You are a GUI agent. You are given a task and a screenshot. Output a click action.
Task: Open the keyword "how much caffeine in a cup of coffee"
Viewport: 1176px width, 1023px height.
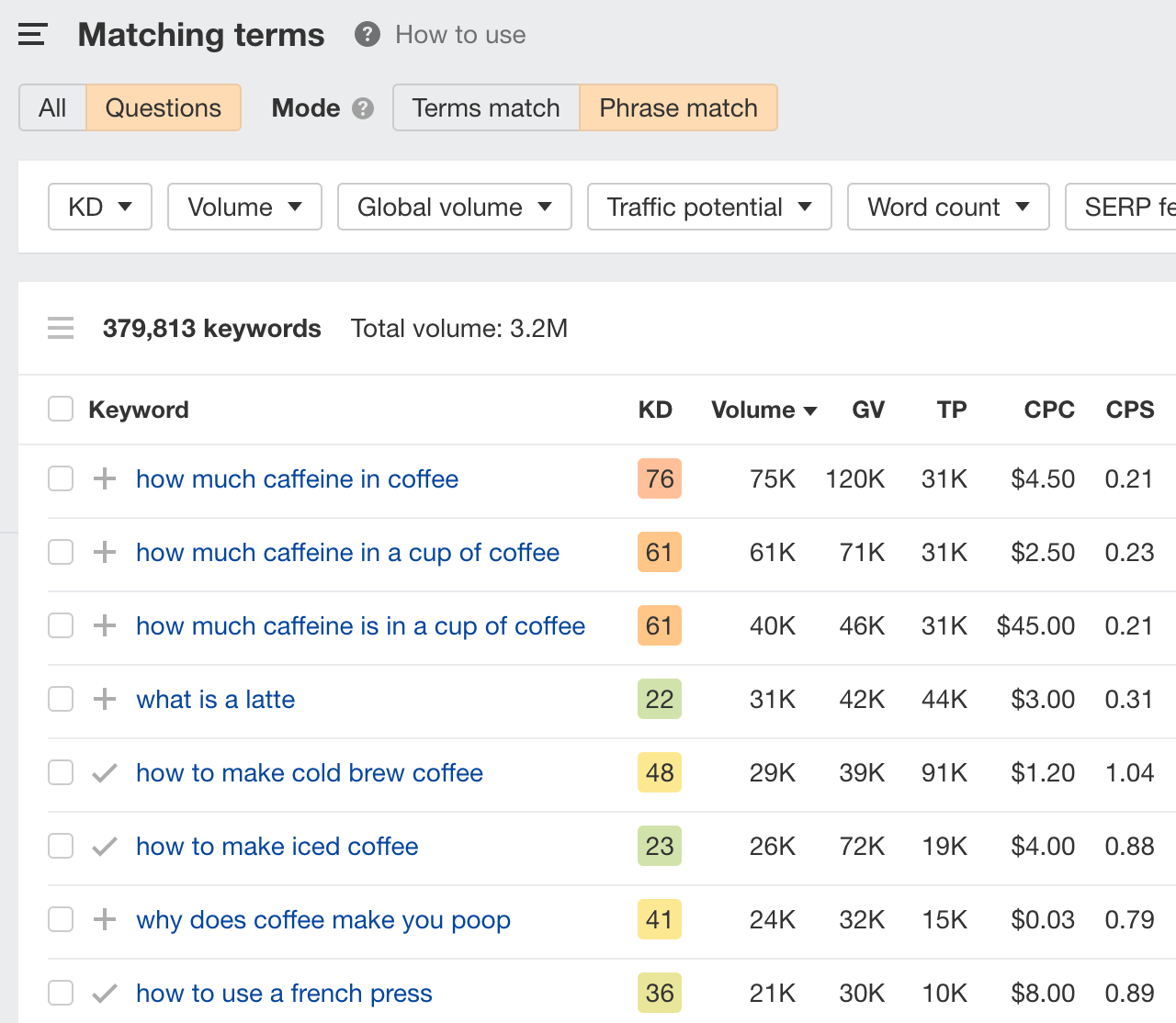click(347, 552)
